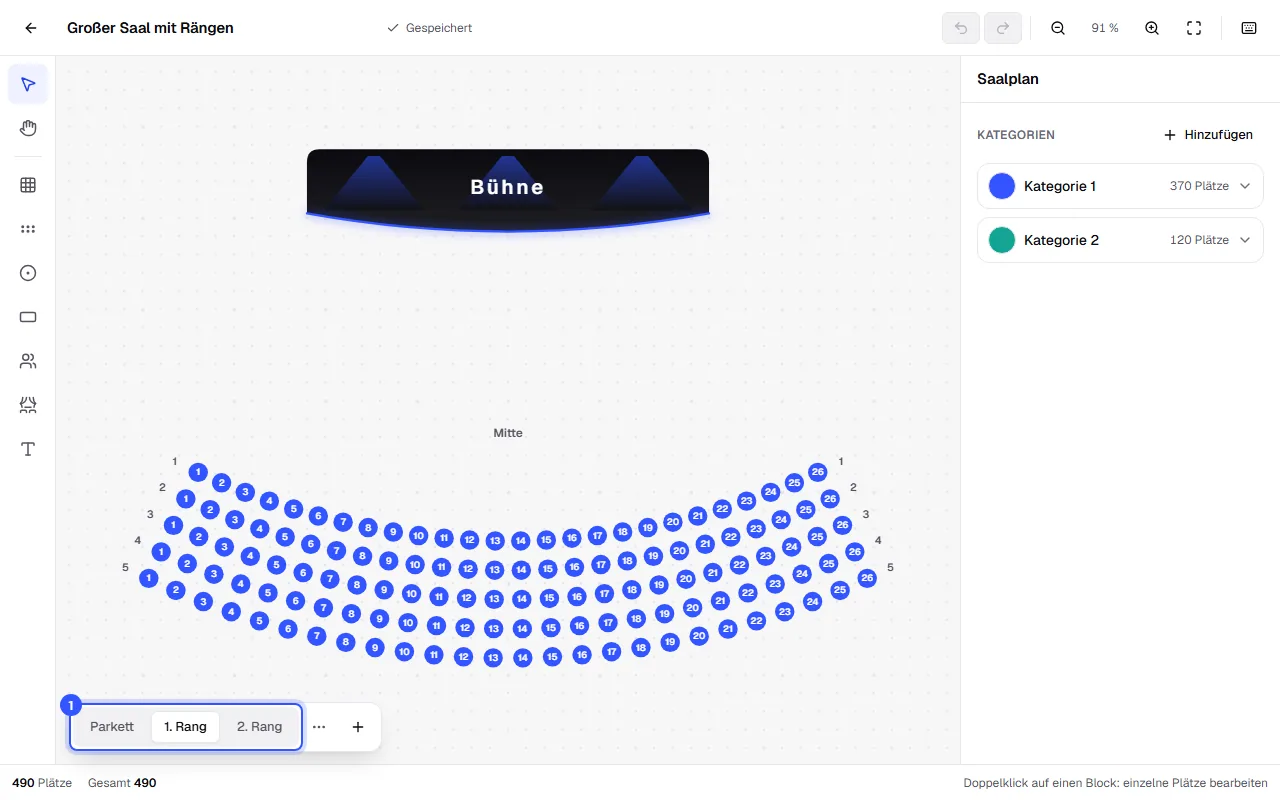Expand Kategorie 1 details

coord(1245,186)
